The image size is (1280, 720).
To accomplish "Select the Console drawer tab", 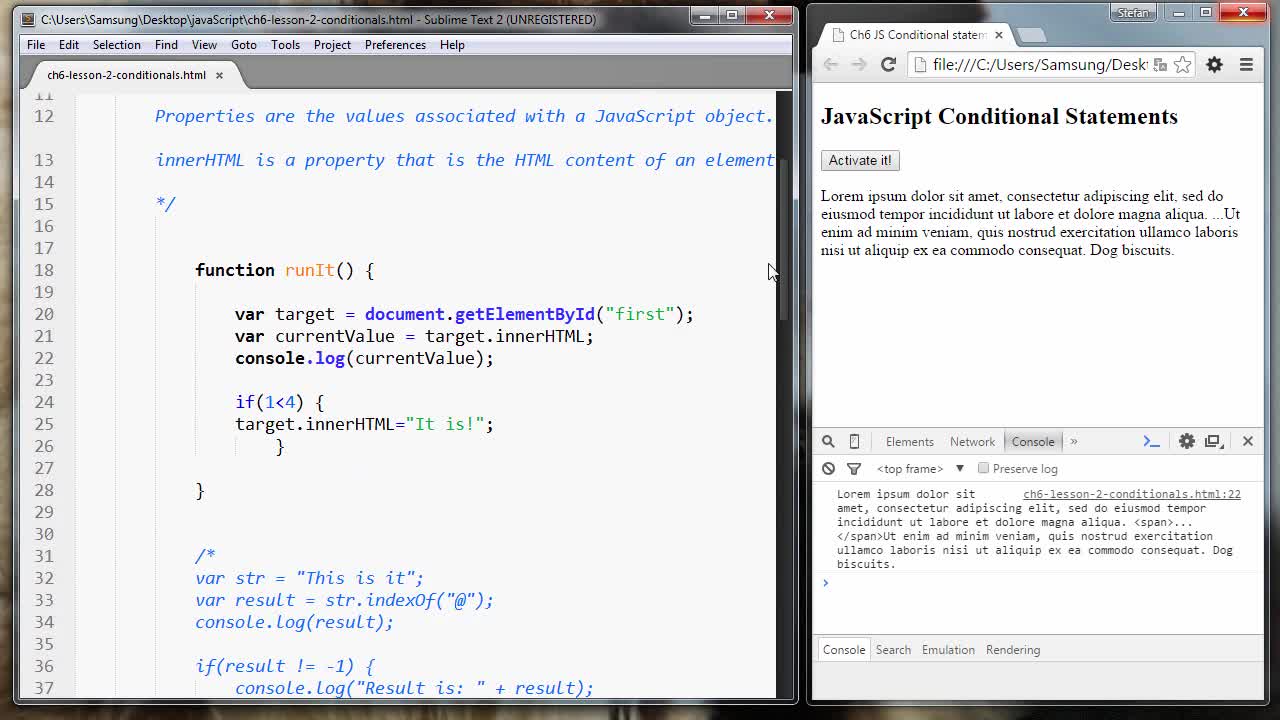I will pos(844,650).
